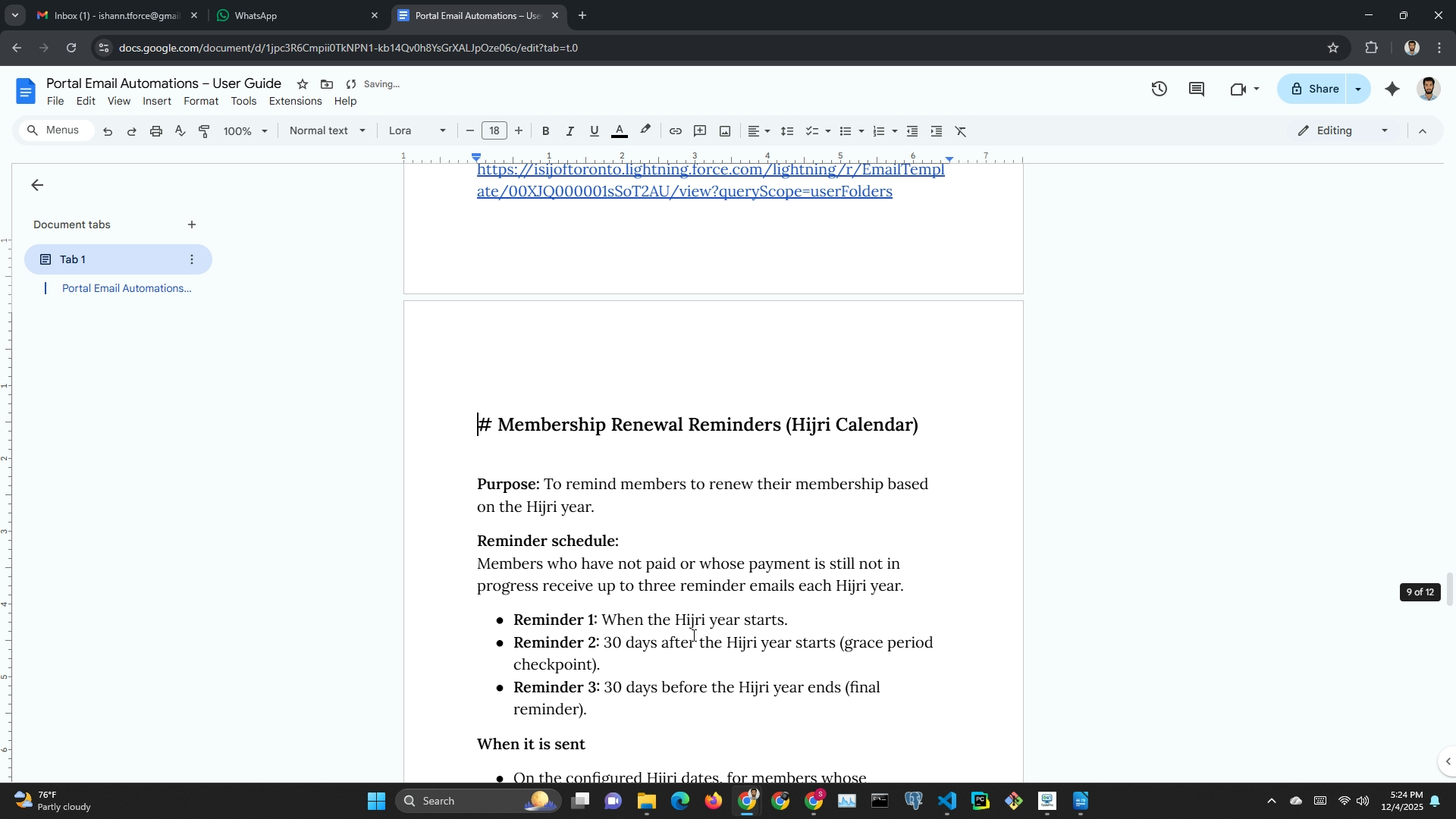This screenshot has height=819, width=1456.
Task: Click the font size input field
Action: tap(494, 130)
